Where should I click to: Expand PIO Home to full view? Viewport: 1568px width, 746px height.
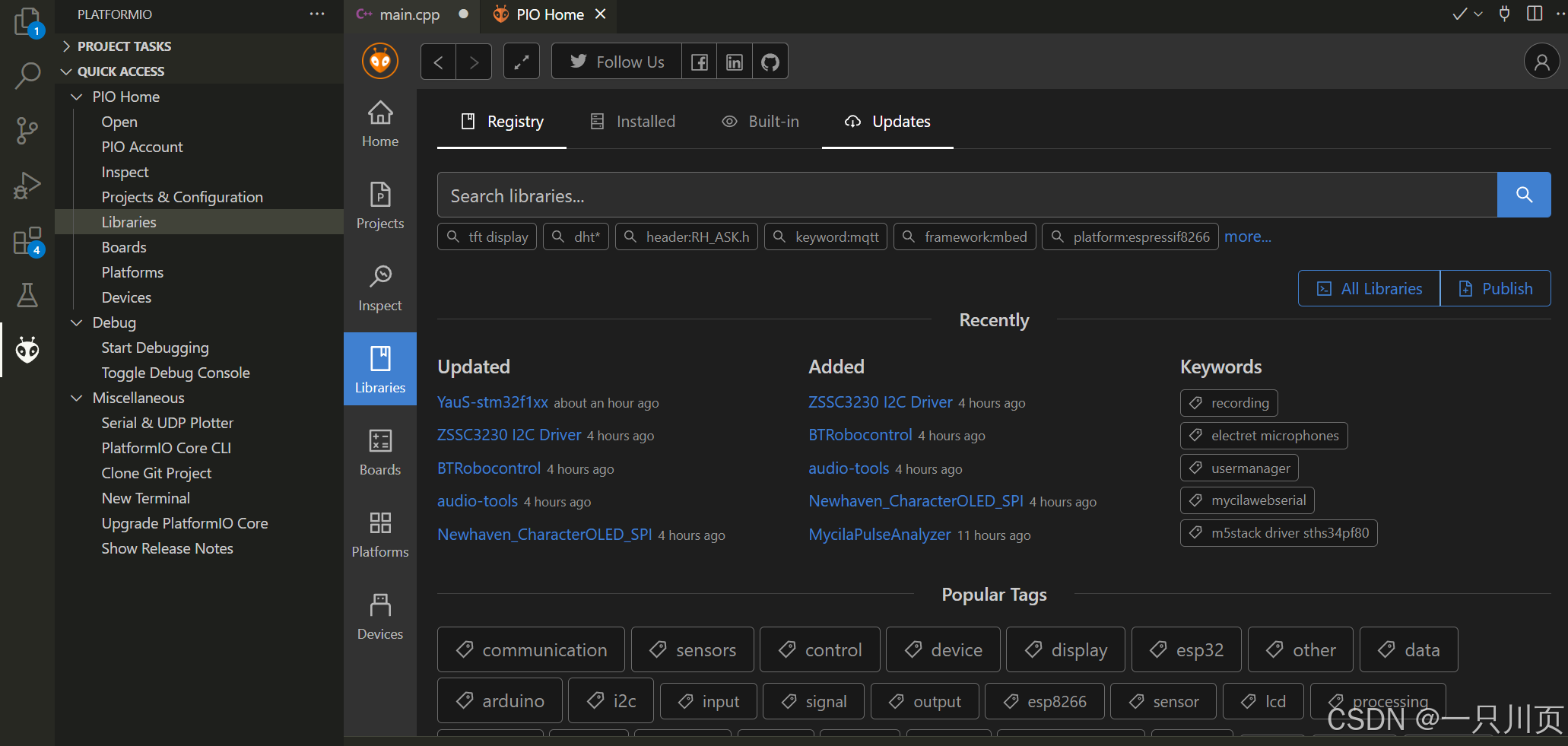pyautogui.click(x=522, y=62)
